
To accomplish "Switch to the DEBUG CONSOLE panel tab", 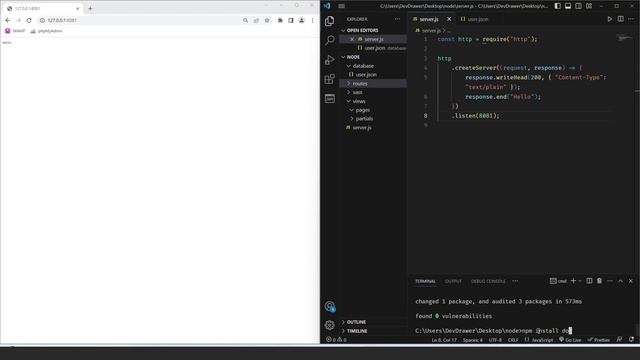I will (x=488, y=281).
